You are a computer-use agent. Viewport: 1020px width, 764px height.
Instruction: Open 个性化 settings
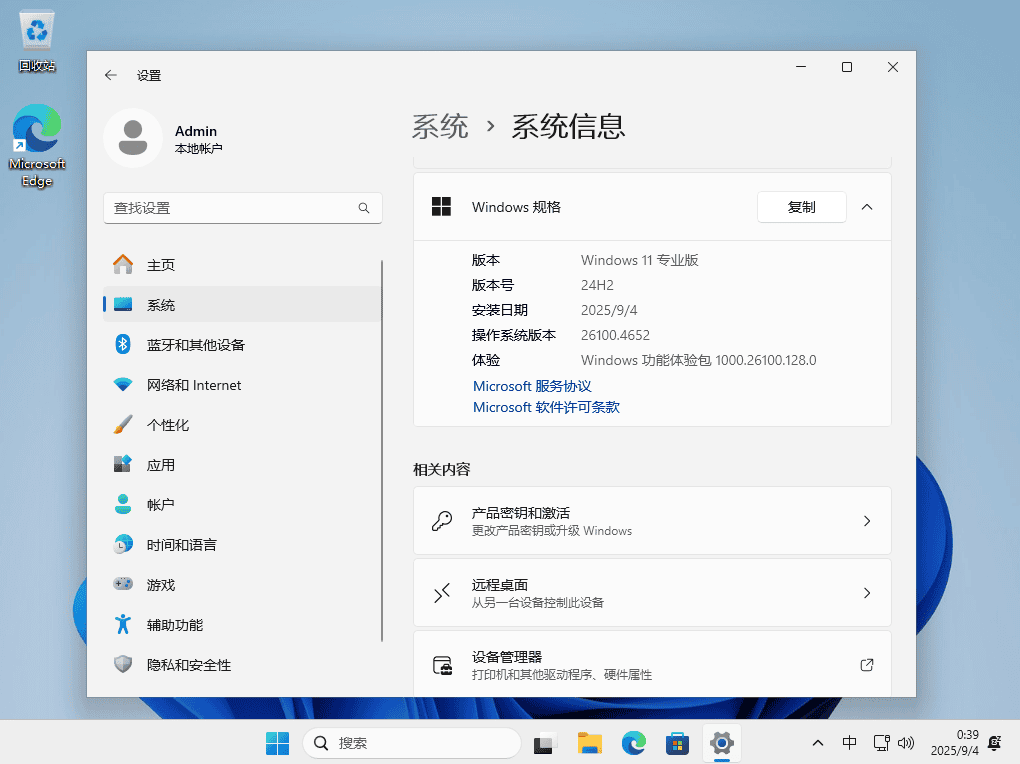242,425
